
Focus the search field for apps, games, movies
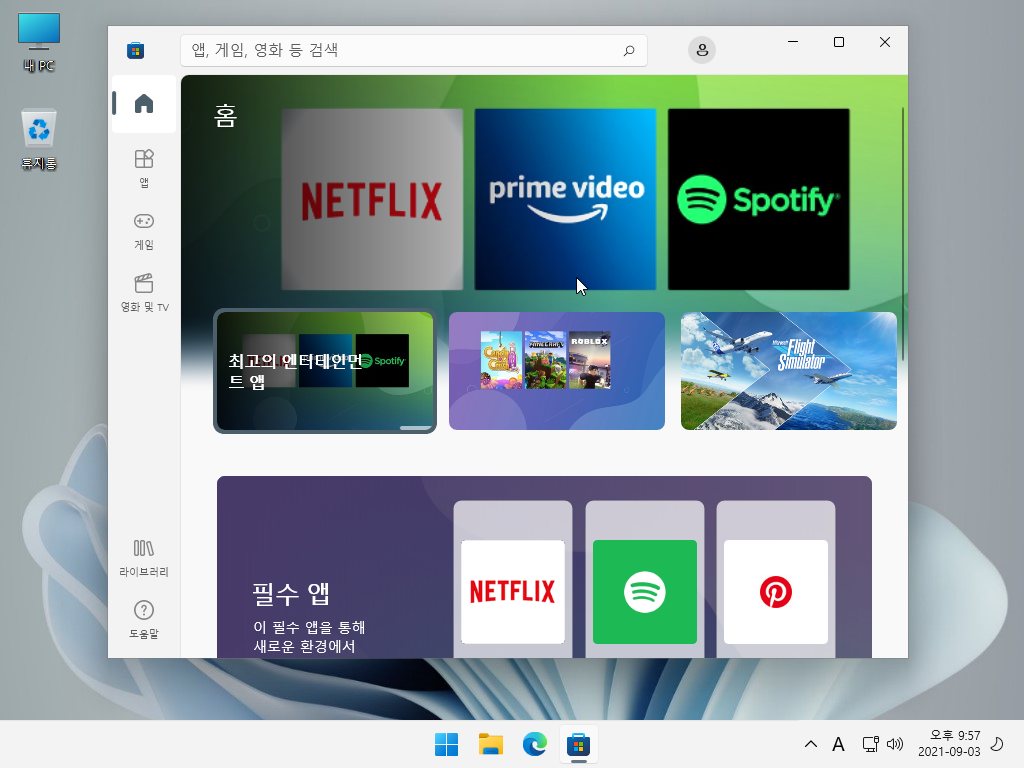413,50
